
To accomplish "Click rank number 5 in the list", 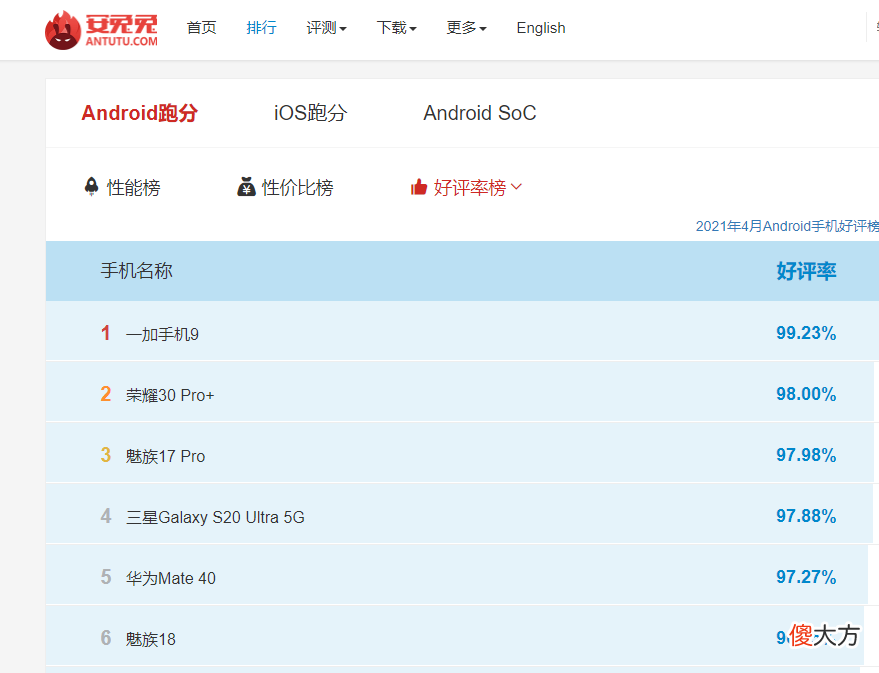I will click(105, 577).
